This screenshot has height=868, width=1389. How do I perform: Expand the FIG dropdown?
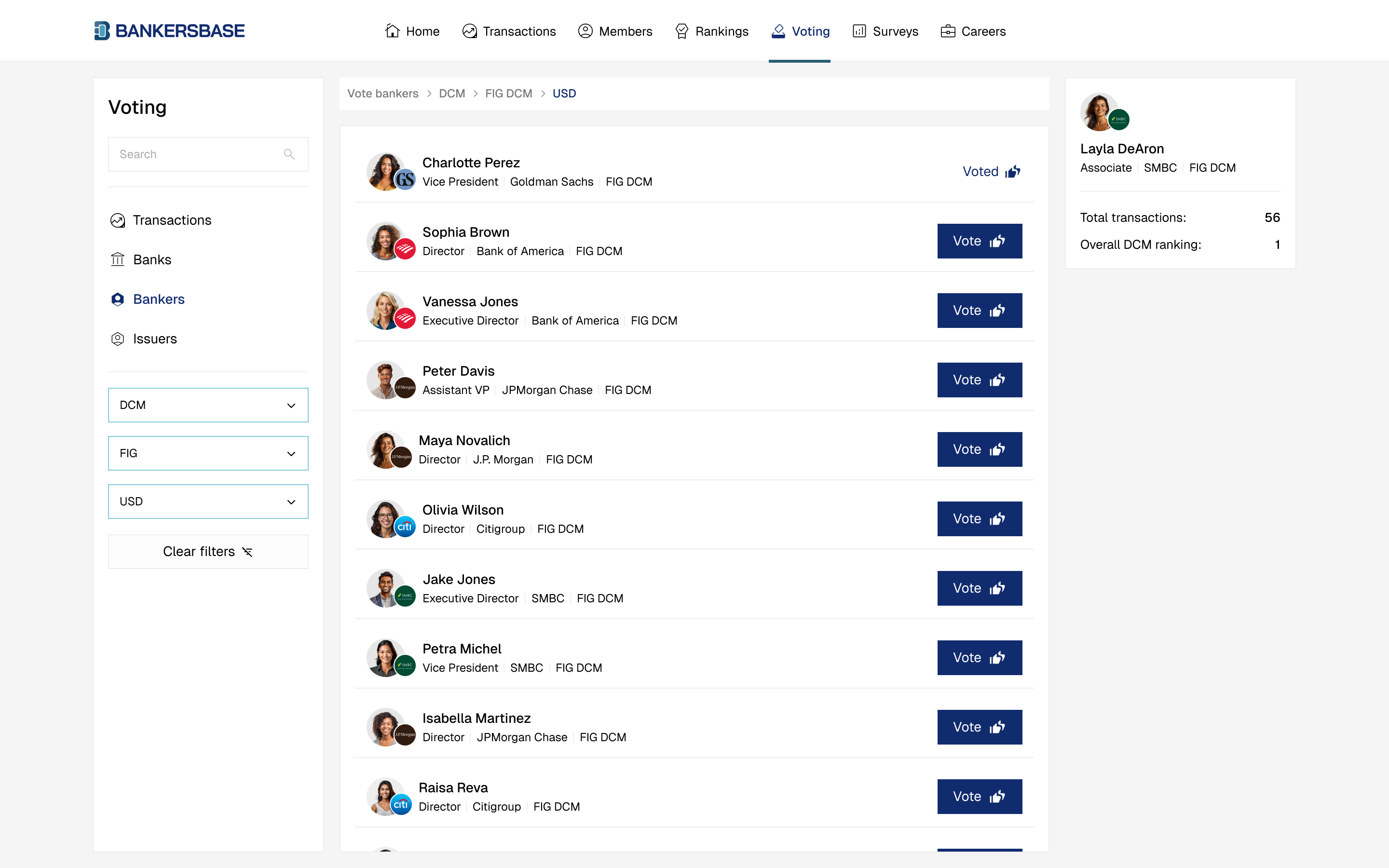(208, 453)
